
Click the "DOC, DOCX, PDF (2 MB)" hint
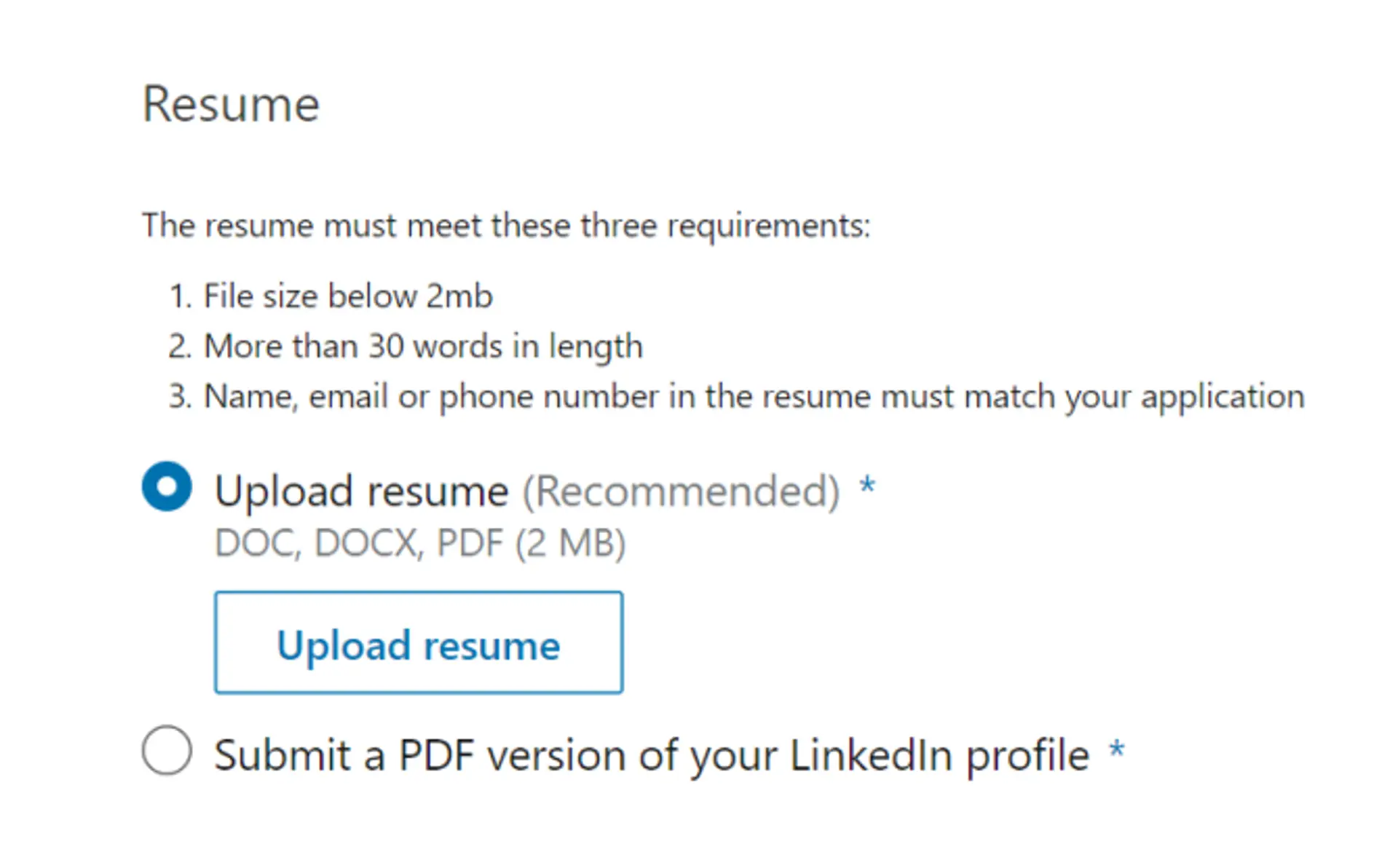point(420,543)
